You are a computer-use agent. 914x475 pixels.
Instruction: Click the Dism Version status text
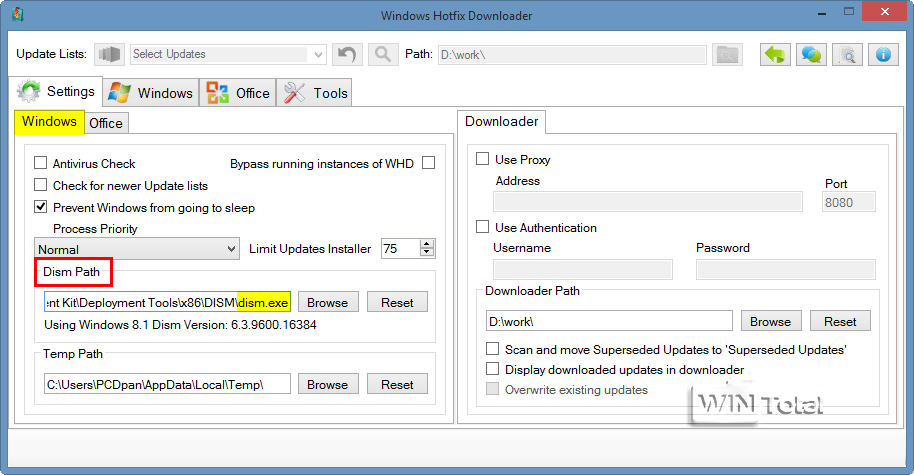click(181, 325)
